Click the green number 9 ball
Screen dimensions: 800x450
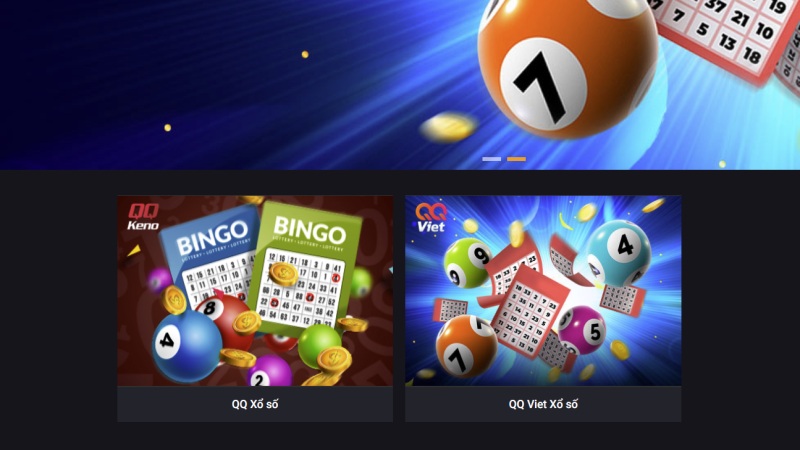tap(467, 262)
